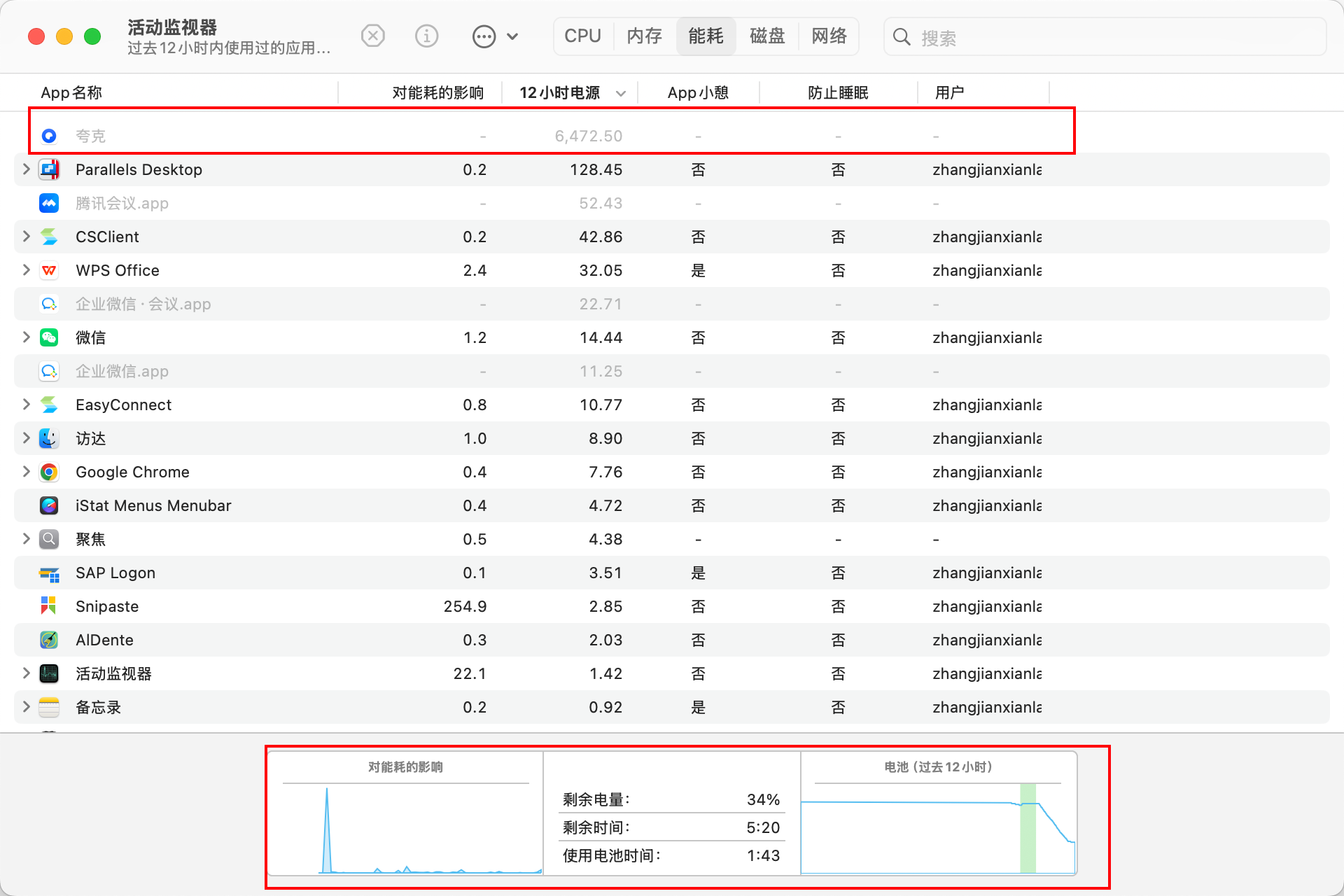Screen dimensions: 1344x896
Task: Expand the Parallels Desktop row
Action: coord(26,169)
